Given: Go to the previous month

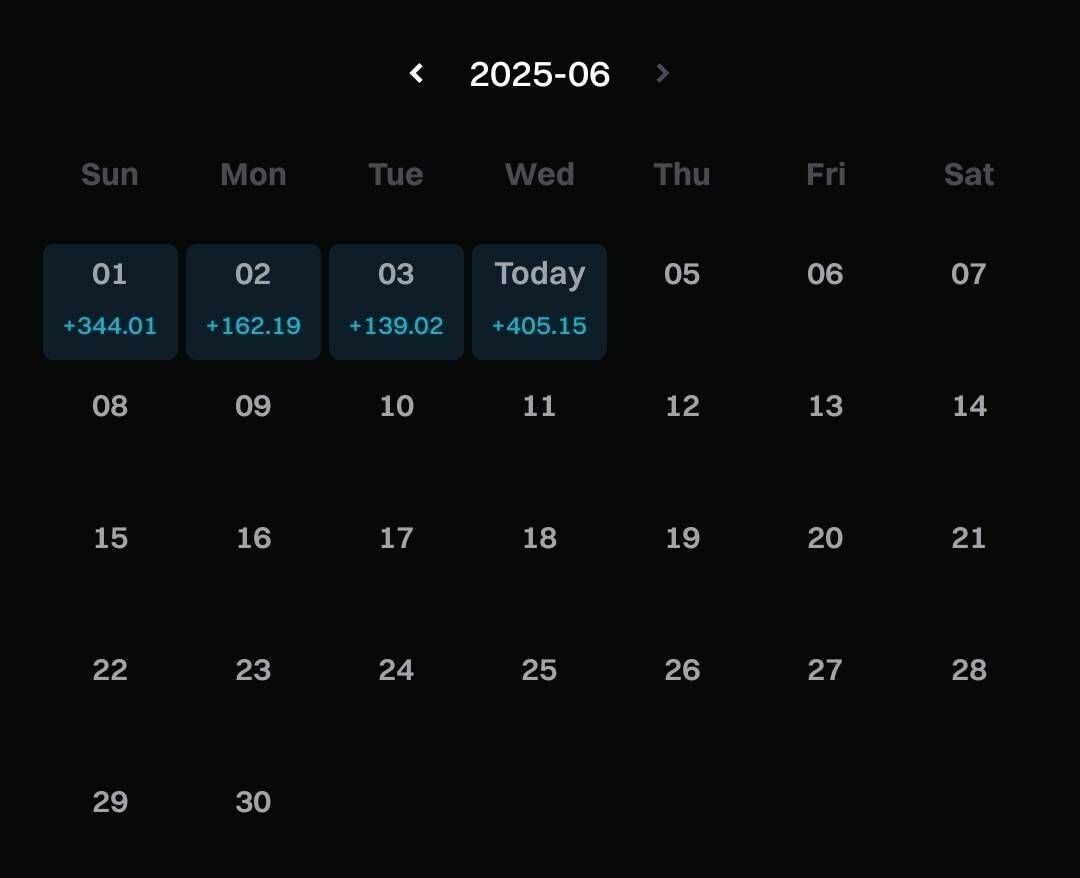Looking at the screenshot, I should pos(417,74).
